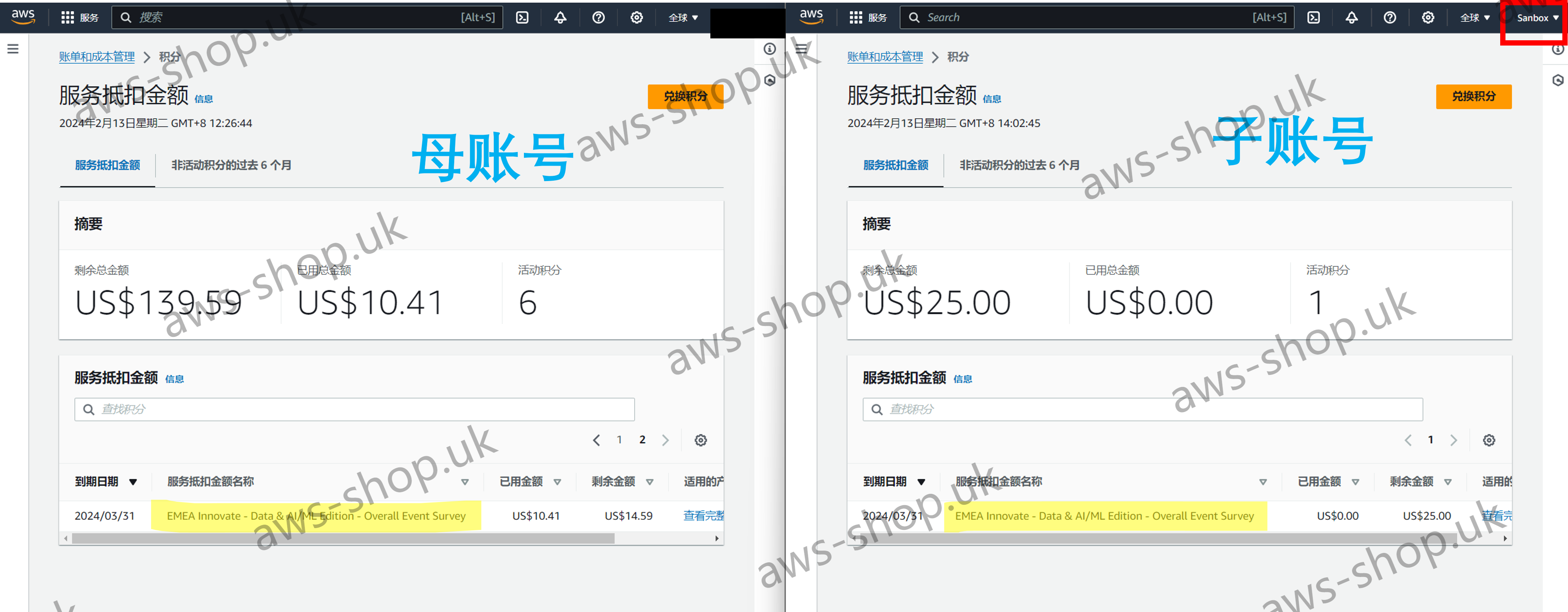This screenshot has height=612, width=1568.
Task: Expand the 全球 region dropdown in left console
Action: 683,18
